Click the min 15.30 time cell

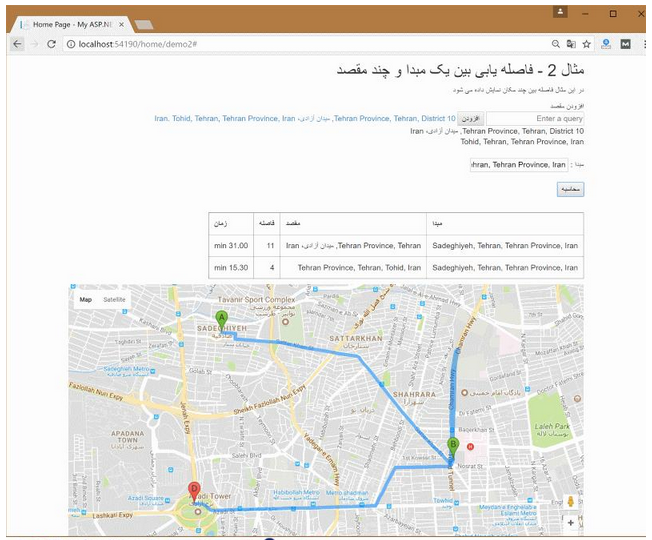pos(231,268)
